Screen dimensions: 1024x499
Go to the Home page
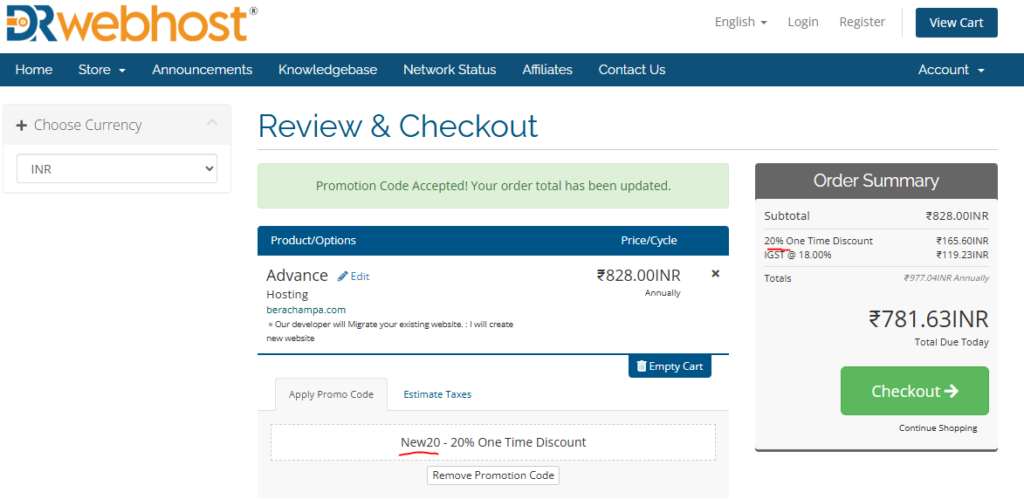[x=34, y=69]
